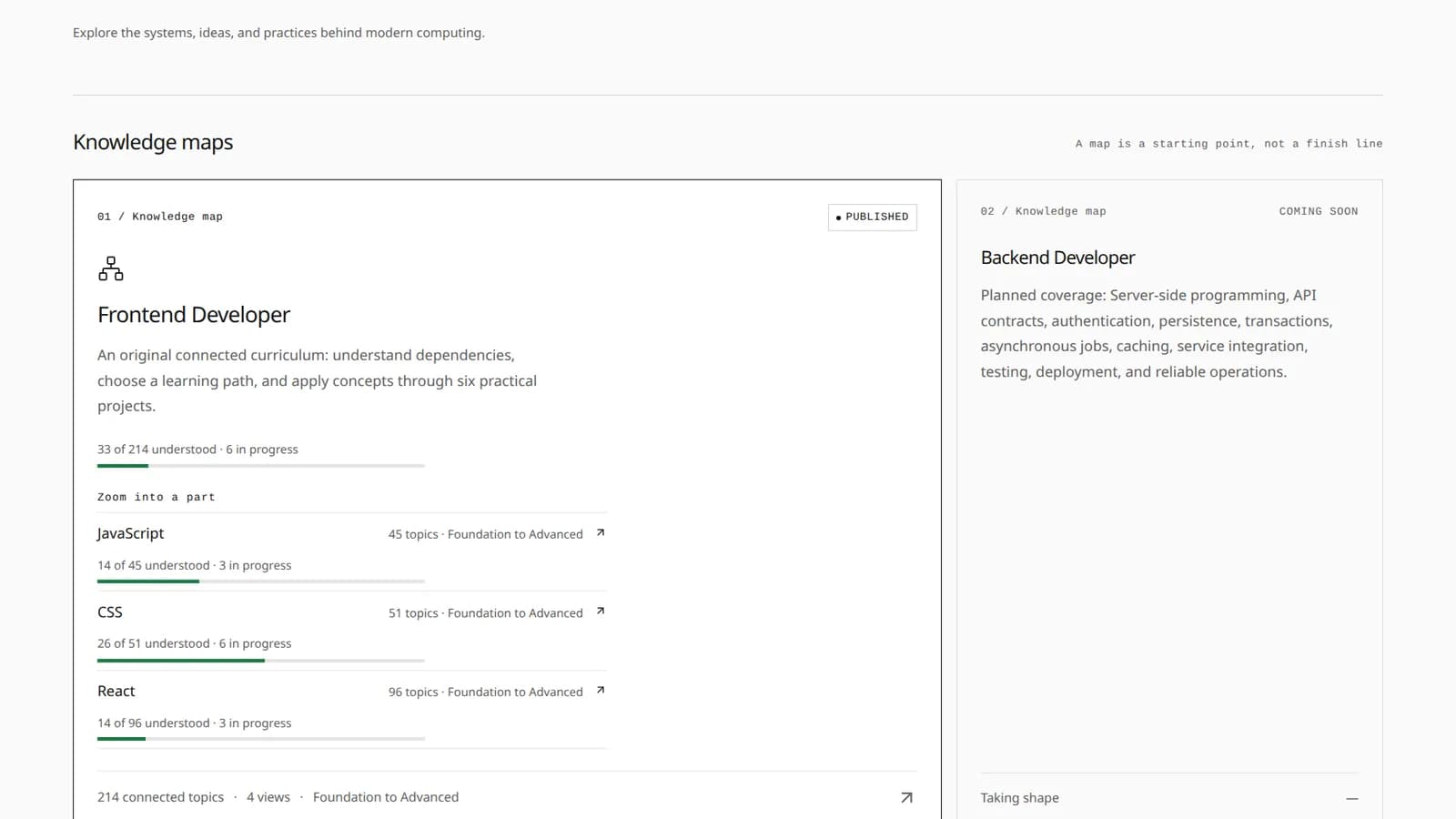Open CSS part via its arrow icon

[x=601, y=612]
